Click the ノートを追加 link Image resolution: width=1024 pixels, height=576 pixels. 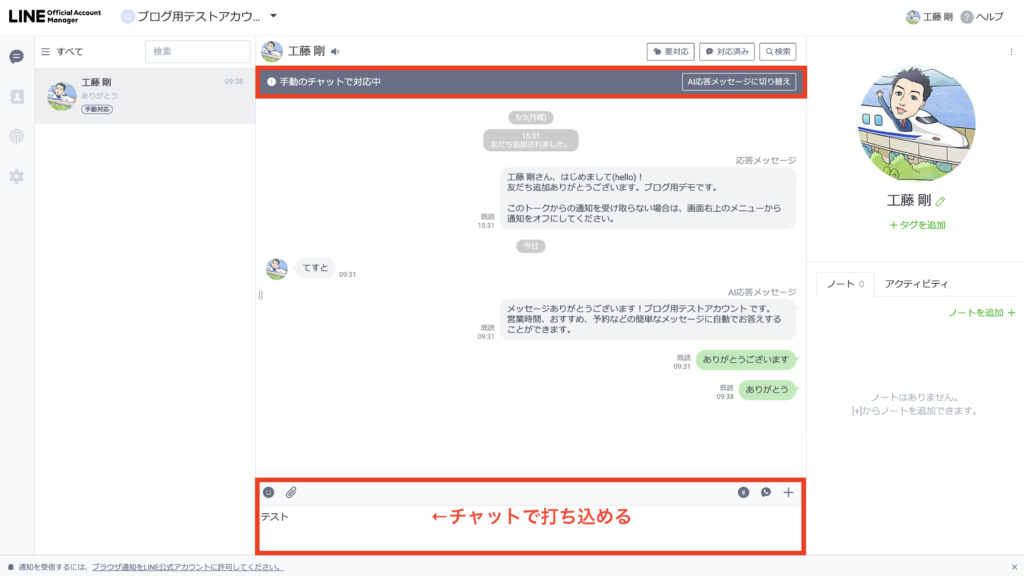tap(981, 313)
